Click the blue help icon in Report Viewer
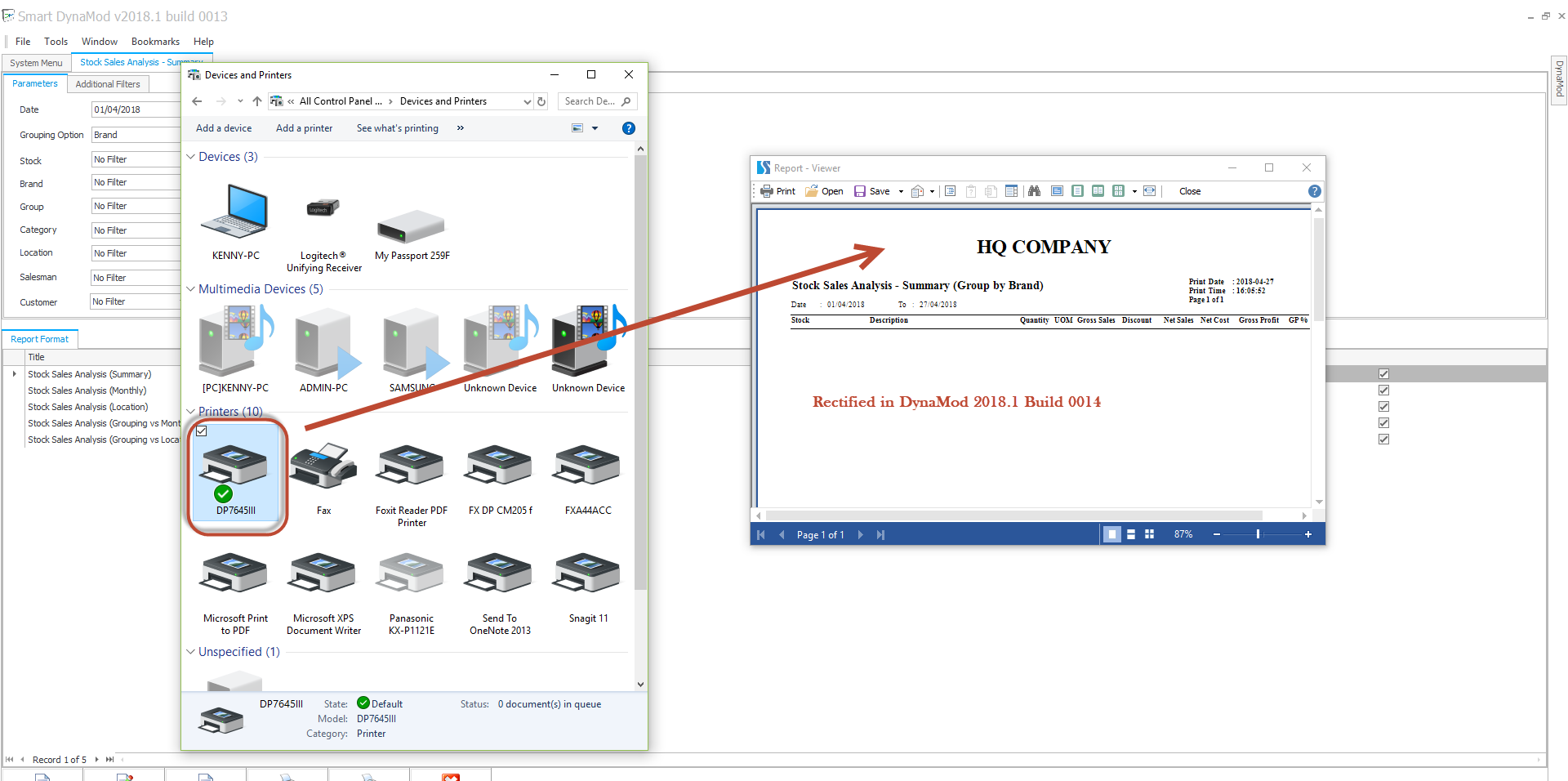Image resolution: width=1568 pixels, height=781 pixels. [1314, 191]
